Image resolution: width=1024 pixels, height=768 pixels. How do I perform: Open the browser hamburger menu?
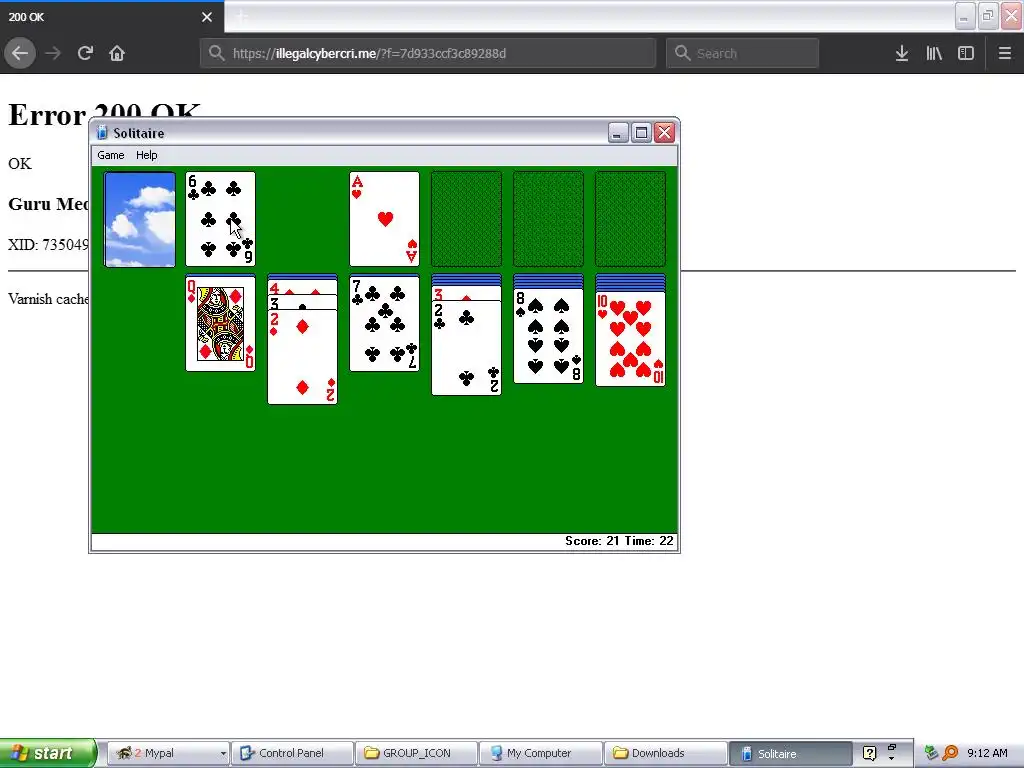click(x=1005, y=53)
